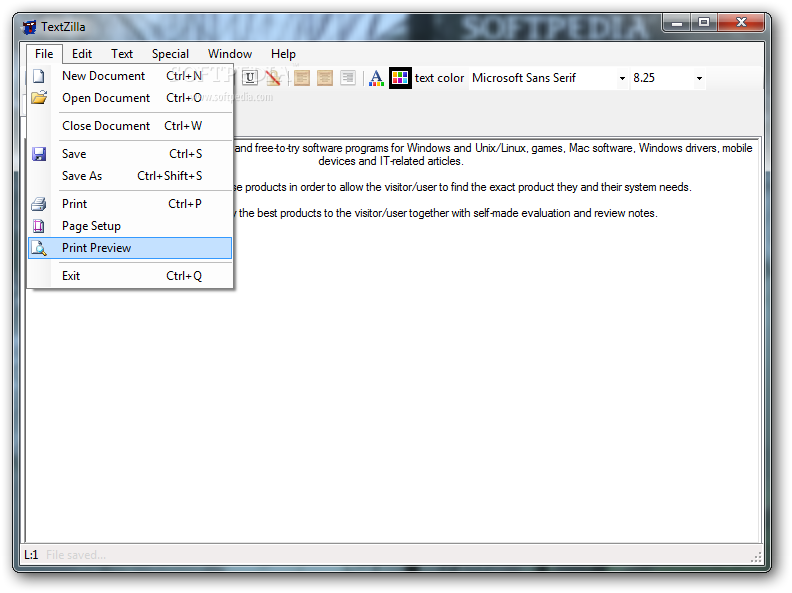Click the 'File saved...' status message
This screenshot has width=792, height=593.
(76, 555)
